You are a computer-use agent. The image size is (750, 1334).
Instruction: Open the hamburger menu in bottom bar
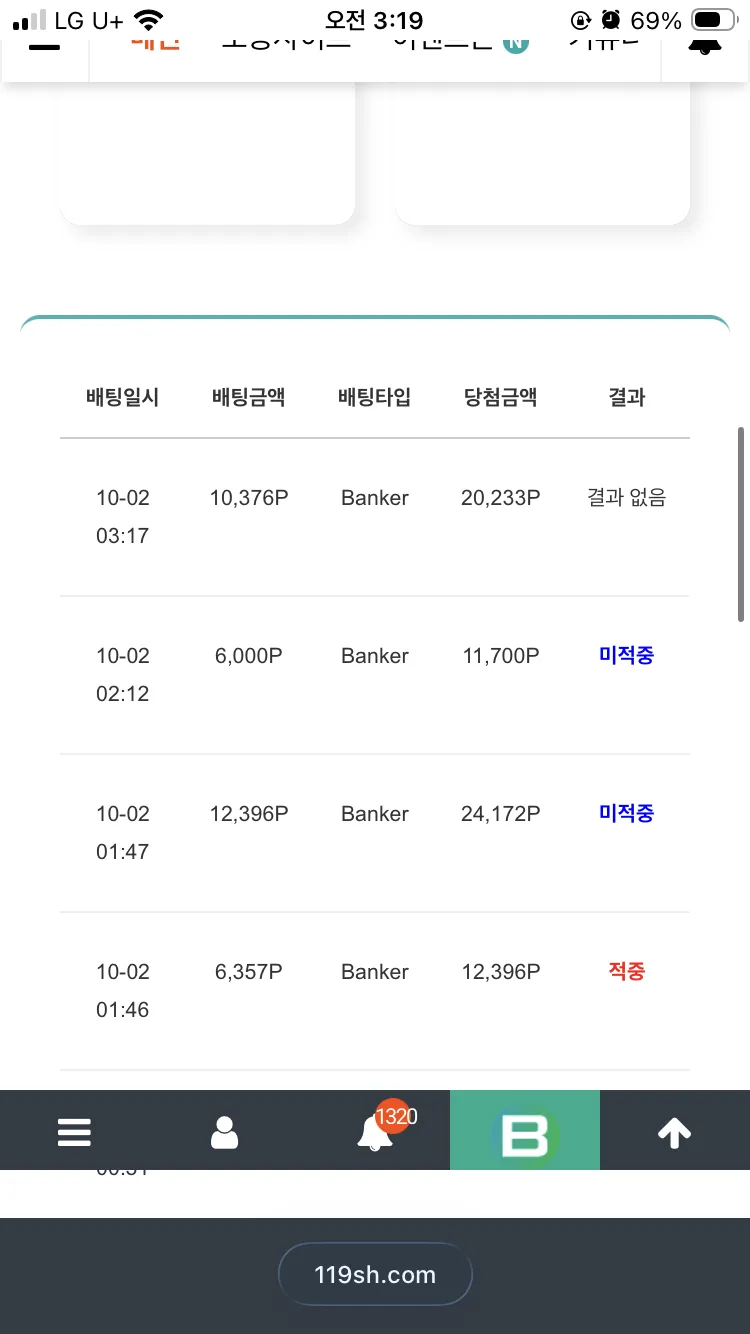[75, 1131]
